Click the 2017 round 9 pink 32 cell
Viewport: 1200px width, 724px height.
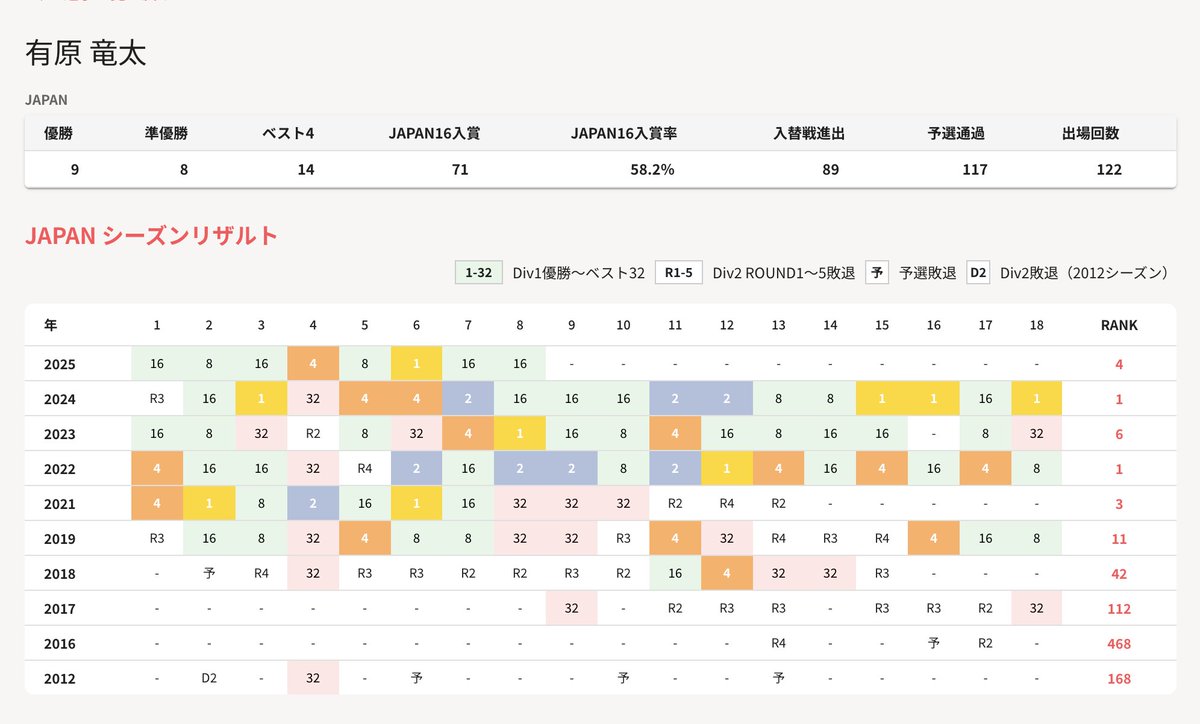[571, 609]
